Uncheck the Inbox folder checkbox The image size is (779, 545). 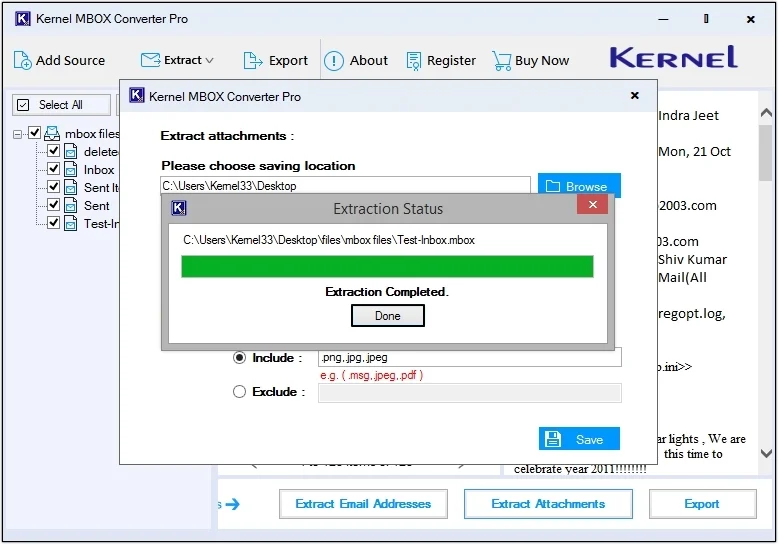(x=54, y=168)
